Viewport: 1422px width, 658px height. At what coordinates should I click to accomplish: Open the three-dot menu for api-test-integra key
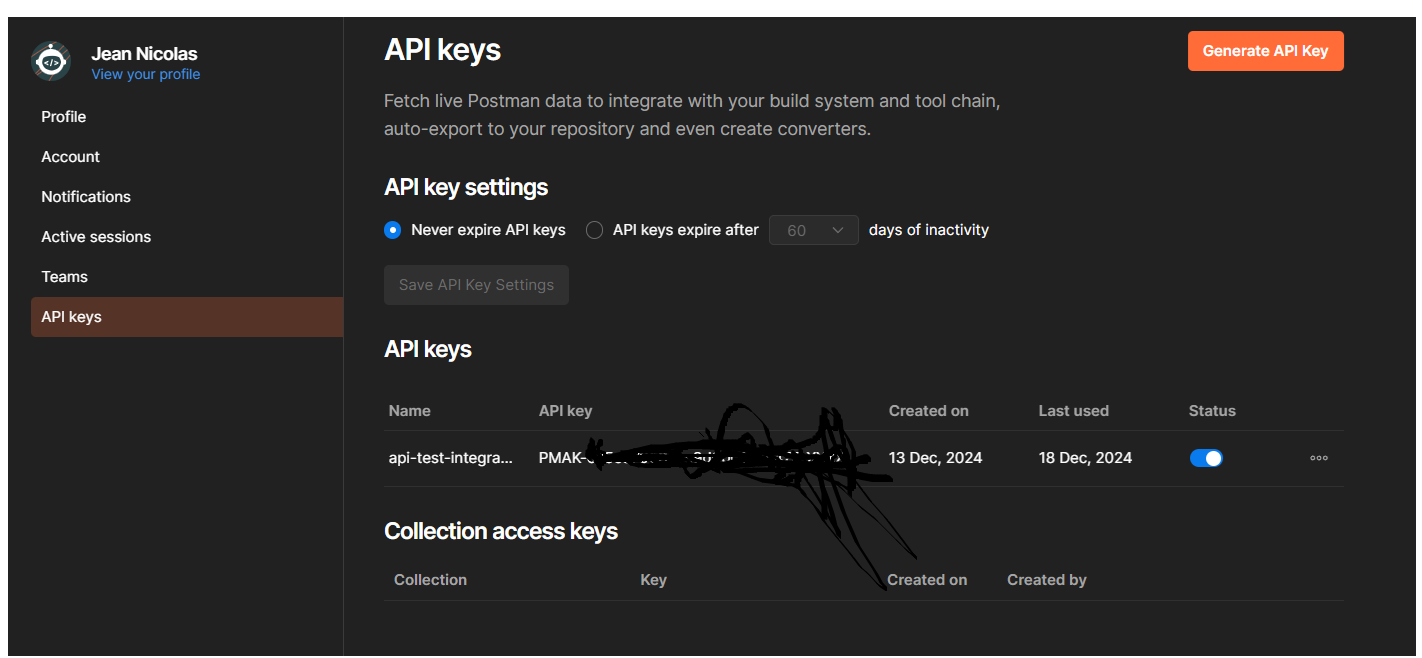click(1319, 458)
